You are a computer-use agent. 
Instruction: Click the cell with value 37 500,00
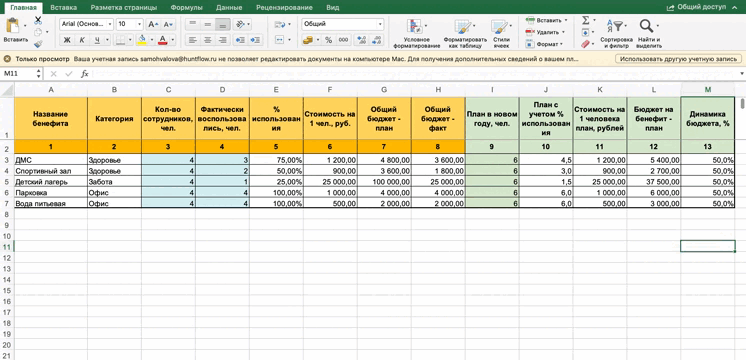[x=654, y=182]
